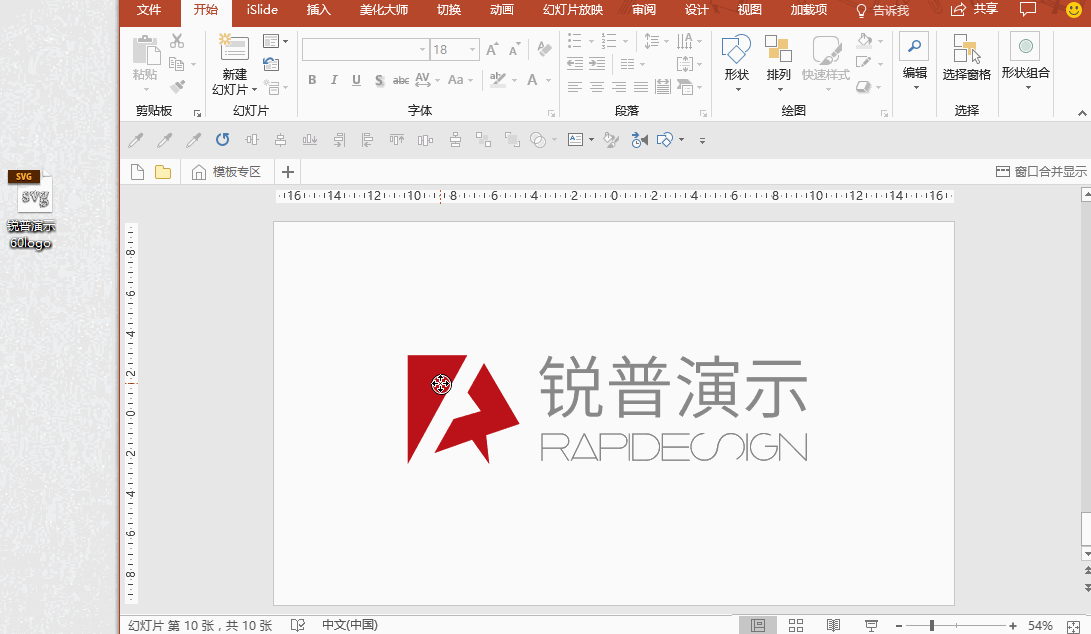Click the Selection Pane (选择窗格) icon
The width and height of the screenshot is (1091, 634).
[966, 49]
